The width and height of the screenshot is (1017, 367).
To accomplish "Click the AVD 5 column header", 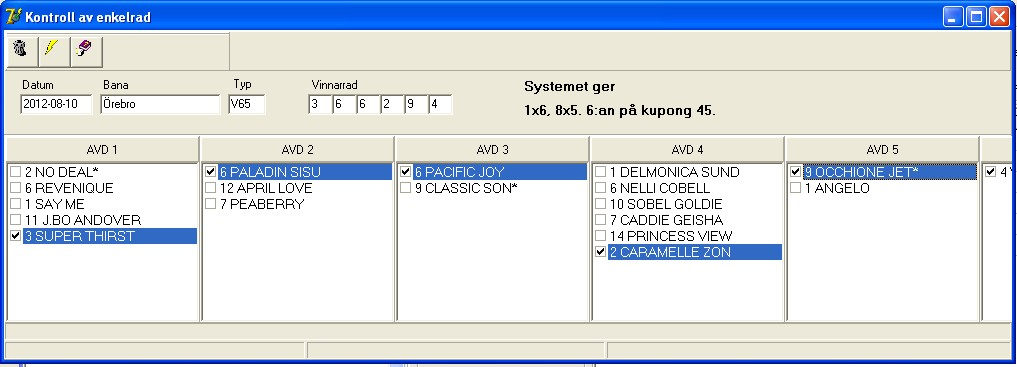I will point(882,150).
